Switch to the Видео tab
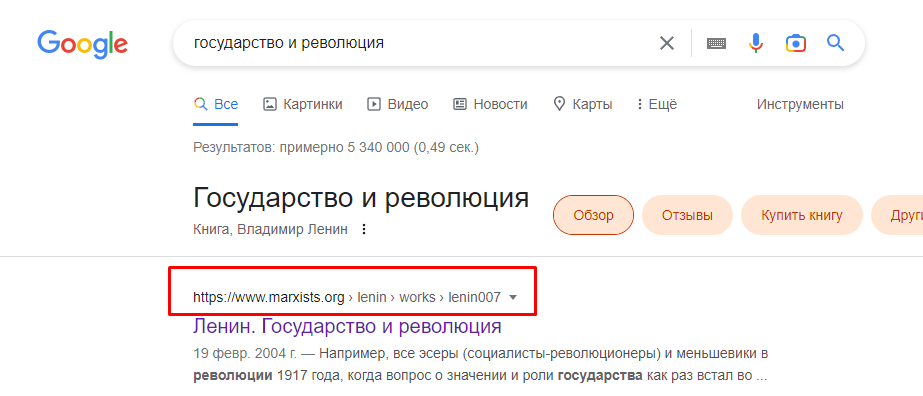The image size is (923, 396). [x=397, y=105]
